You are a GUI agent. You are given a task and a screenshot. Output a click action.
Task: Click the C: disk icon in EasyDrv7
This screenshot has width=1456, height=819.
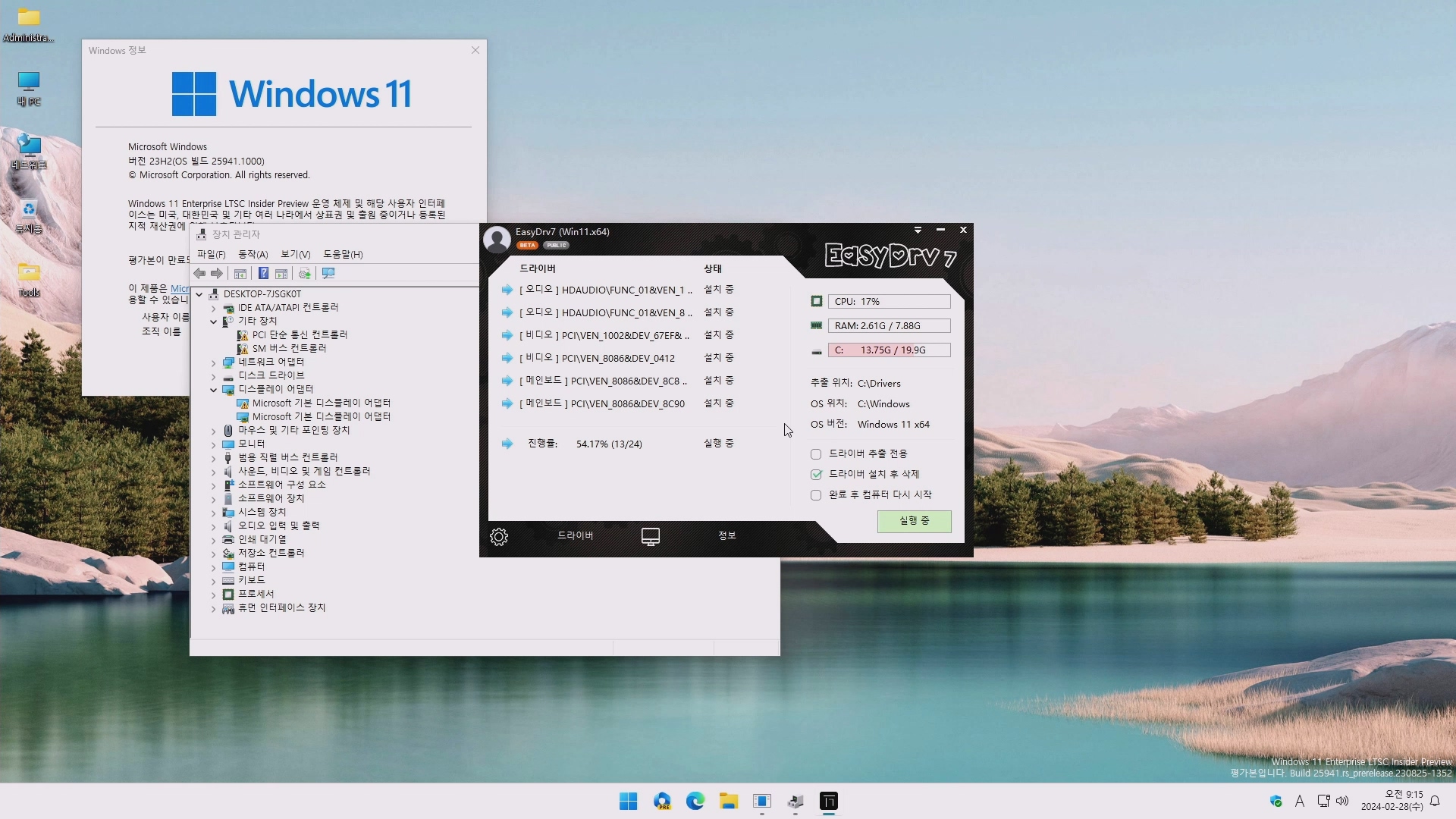pyautogui.click(x=817, y=351)
